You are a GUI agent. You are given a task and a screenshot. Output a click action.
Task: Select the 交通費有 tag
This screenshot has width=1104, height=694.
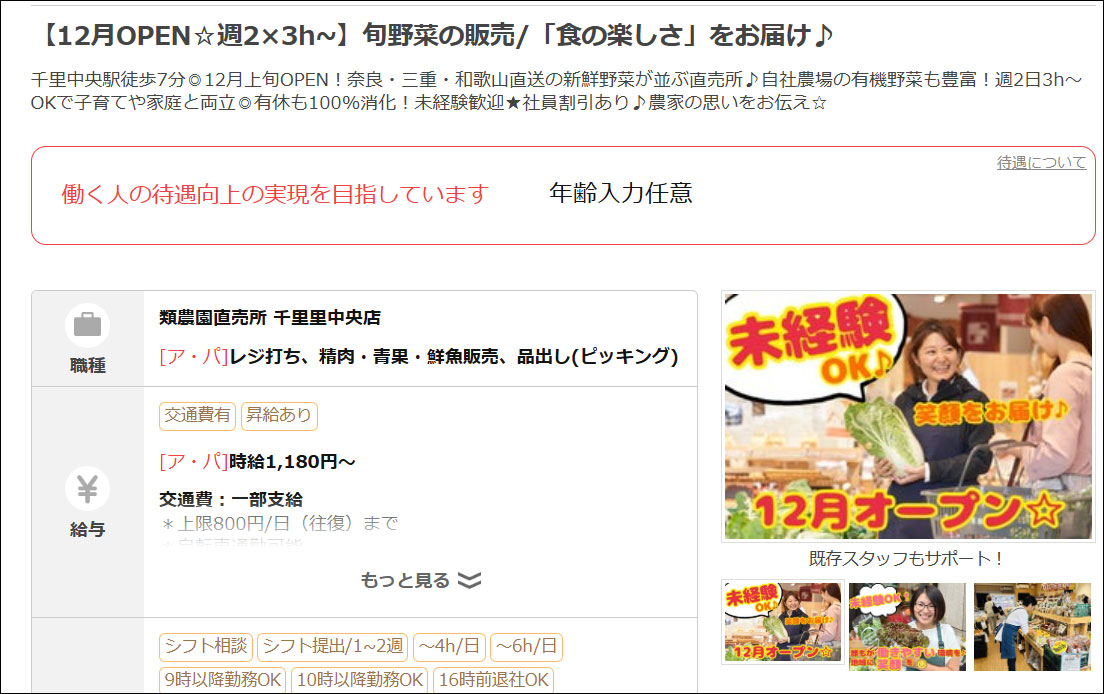(198, 415)
